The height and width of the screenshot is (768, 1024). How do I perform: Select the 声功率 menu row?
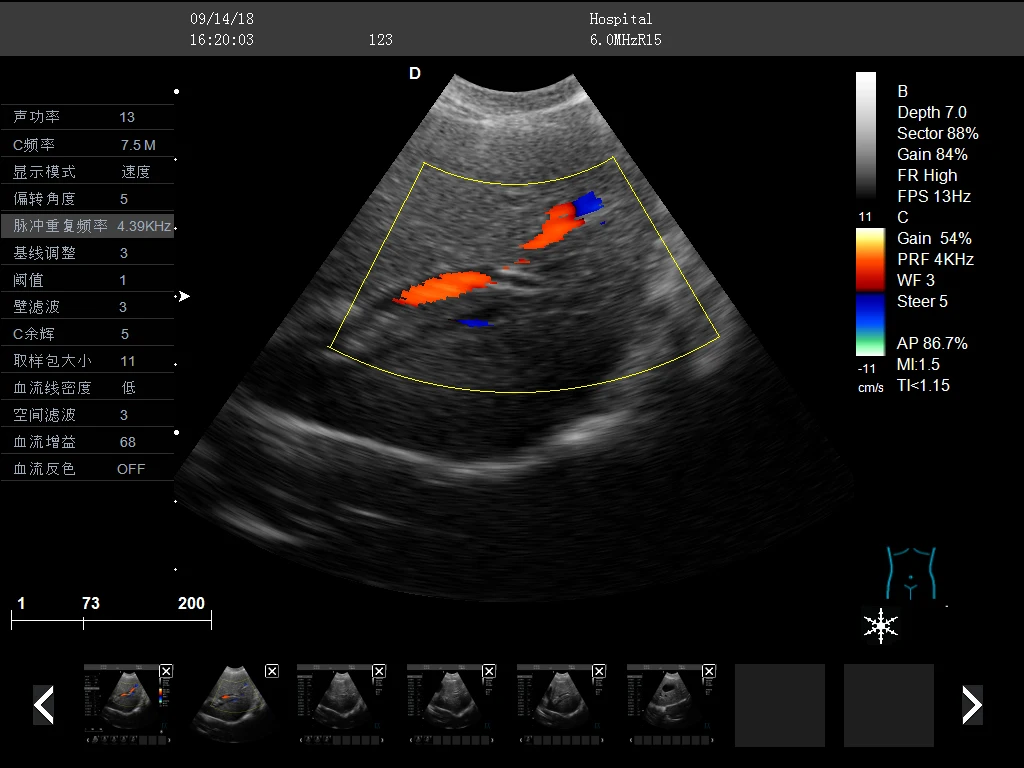(x=87, y=117)
